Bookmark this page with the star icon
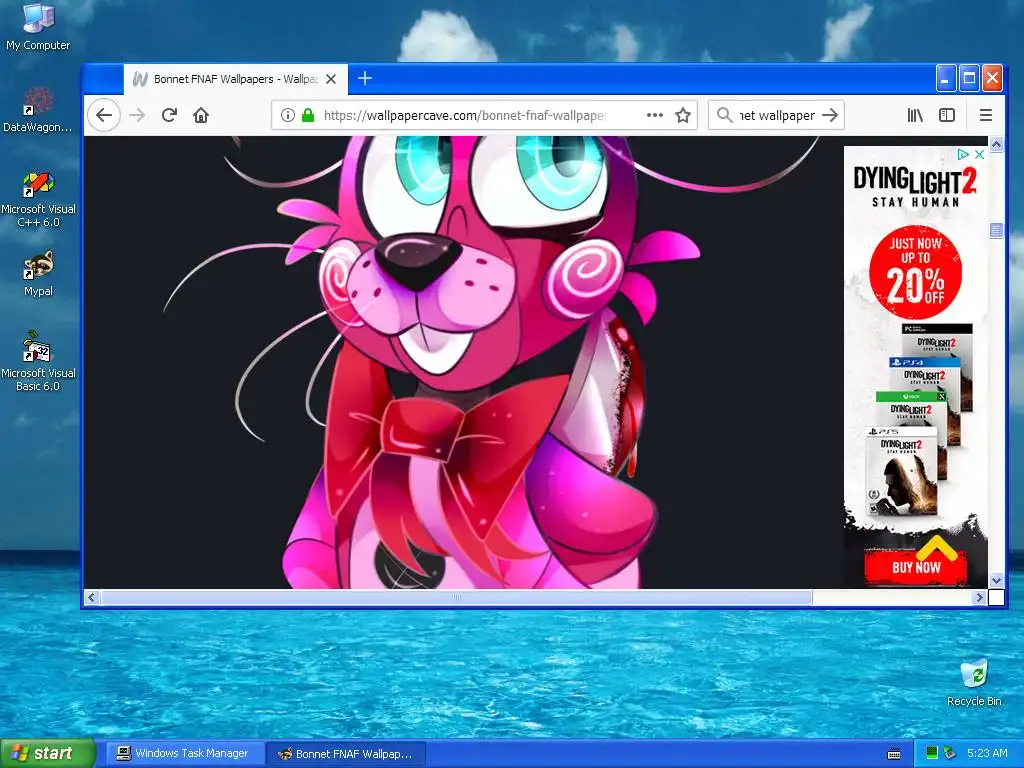The image size is (1024, 768). pos(683,116)
